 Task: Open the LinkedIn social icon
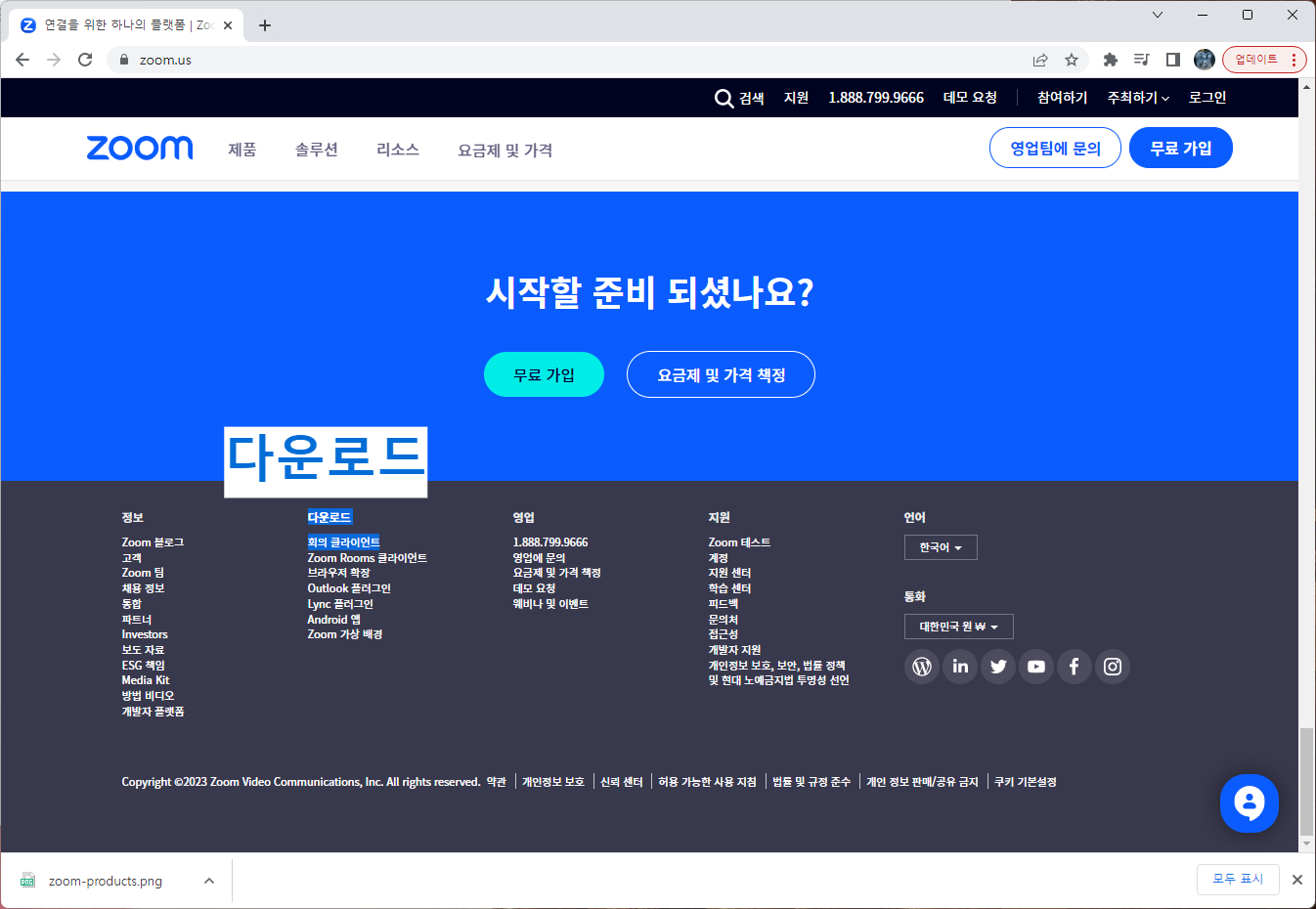pos(960,667)
